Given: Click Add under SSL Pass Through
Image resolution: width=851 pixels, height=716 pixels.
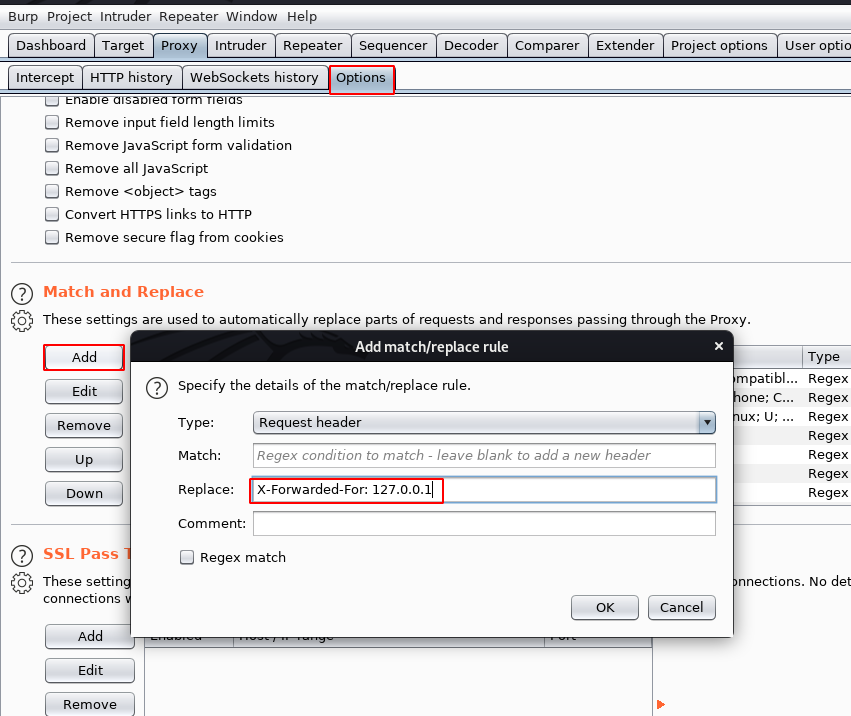Looking at the screenshot, I should pos(90,636).
